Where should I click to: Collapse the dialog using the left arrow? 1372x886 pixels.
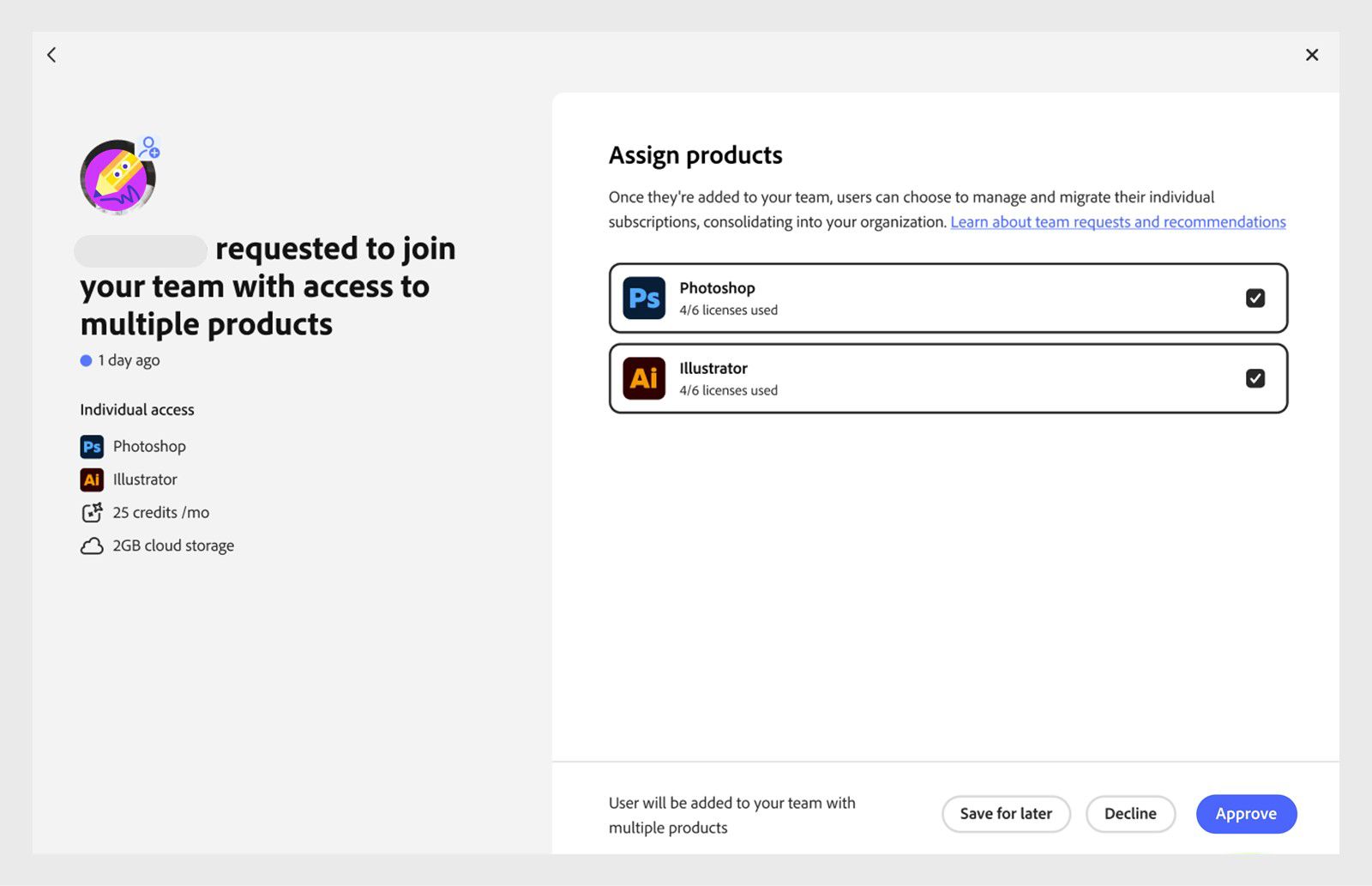point(51,54)
